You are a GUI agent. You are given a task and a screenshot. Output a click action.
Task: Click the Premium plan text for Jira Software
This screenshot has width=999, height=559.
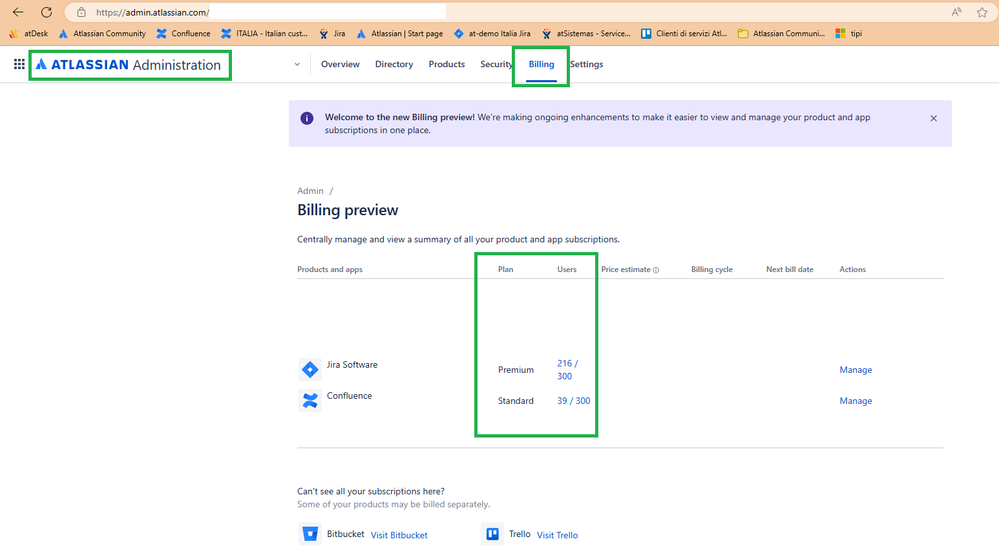[515, 370]
